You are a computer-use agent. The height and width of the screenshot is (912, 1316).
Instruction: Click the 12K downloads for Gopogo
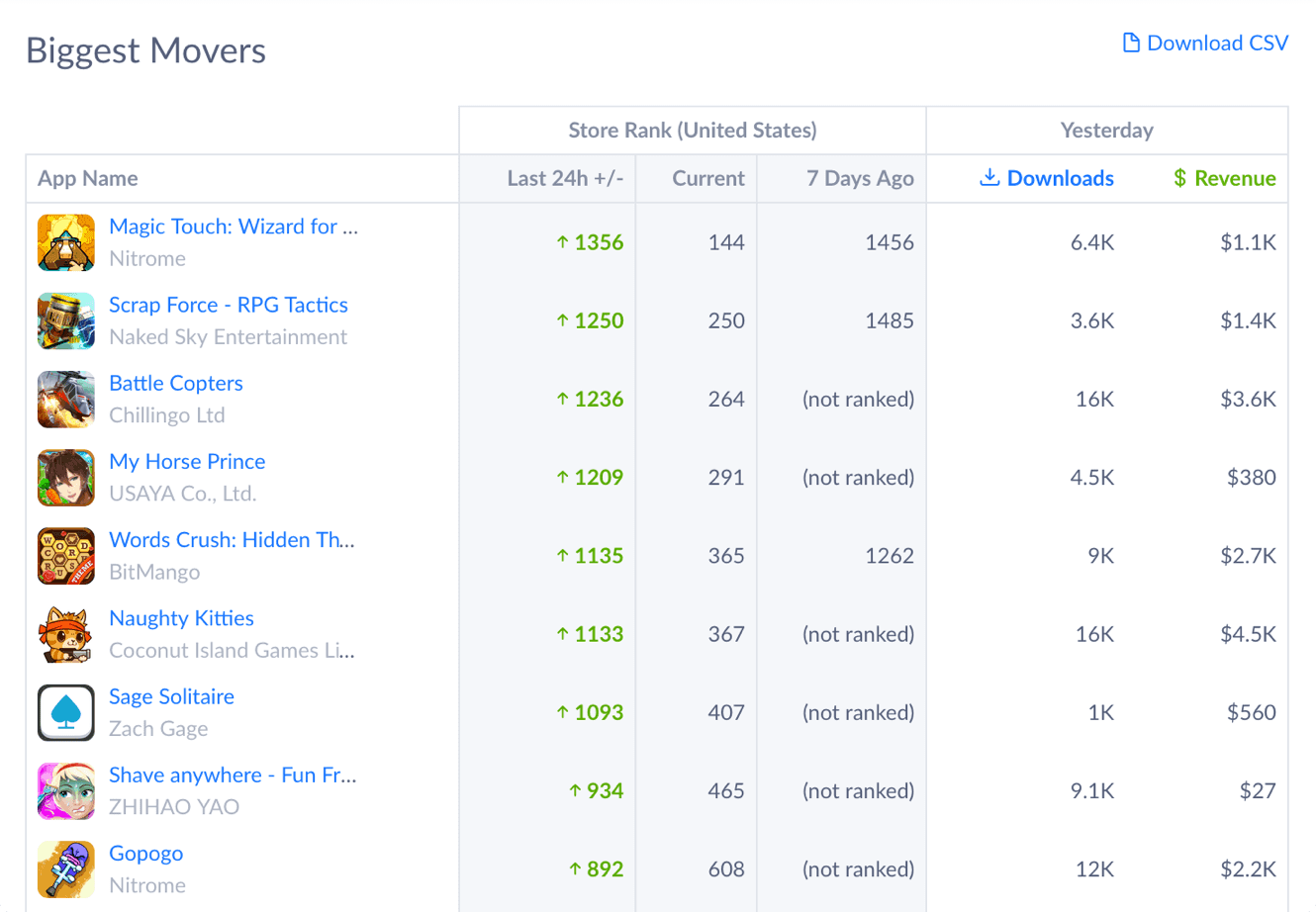tap(1095, 868)
